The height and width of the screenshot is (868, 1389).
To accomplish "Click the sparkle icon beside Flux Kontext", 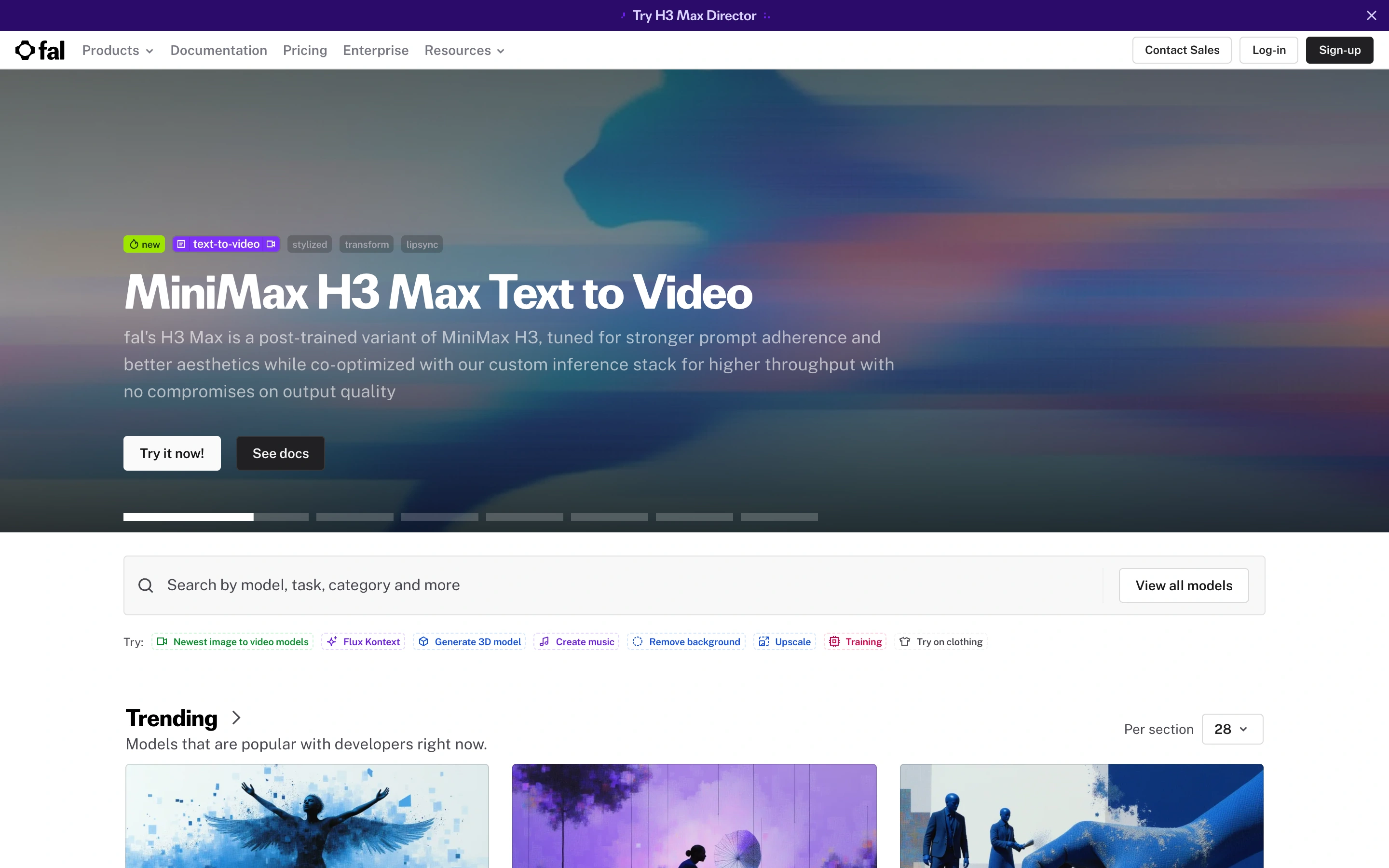I will coord(332,641).
